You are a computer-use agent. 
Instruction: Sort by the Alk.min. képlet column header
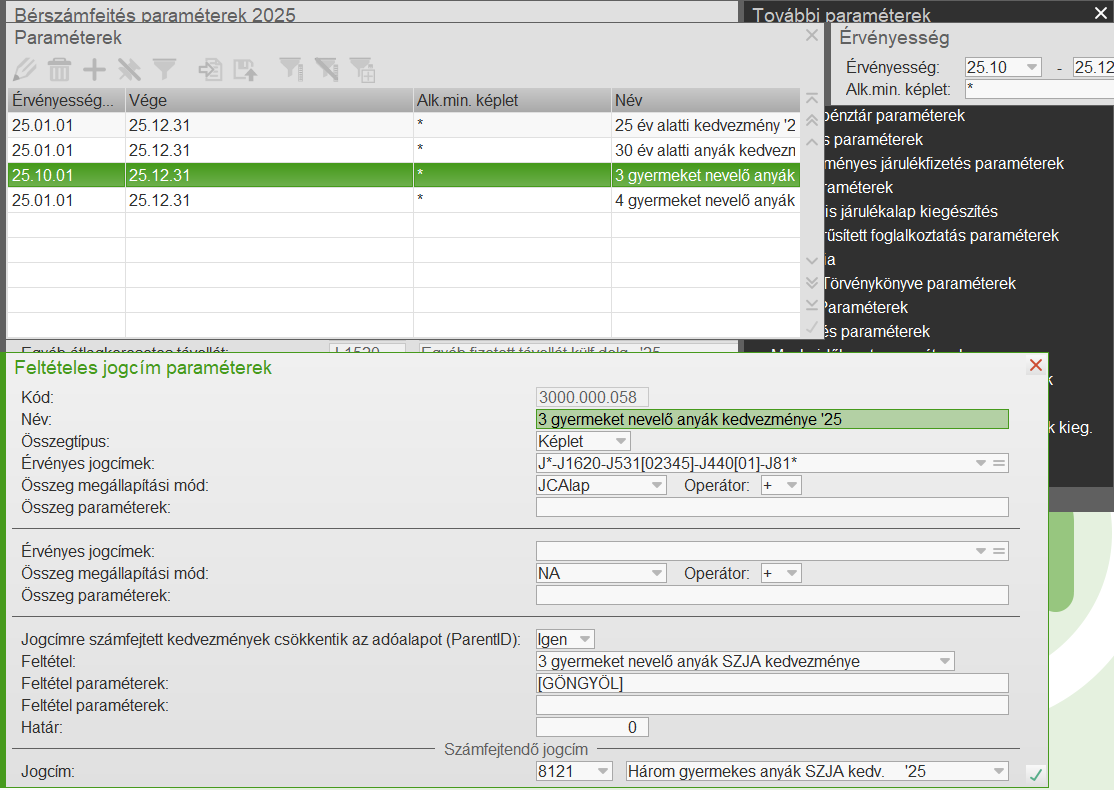512,100
